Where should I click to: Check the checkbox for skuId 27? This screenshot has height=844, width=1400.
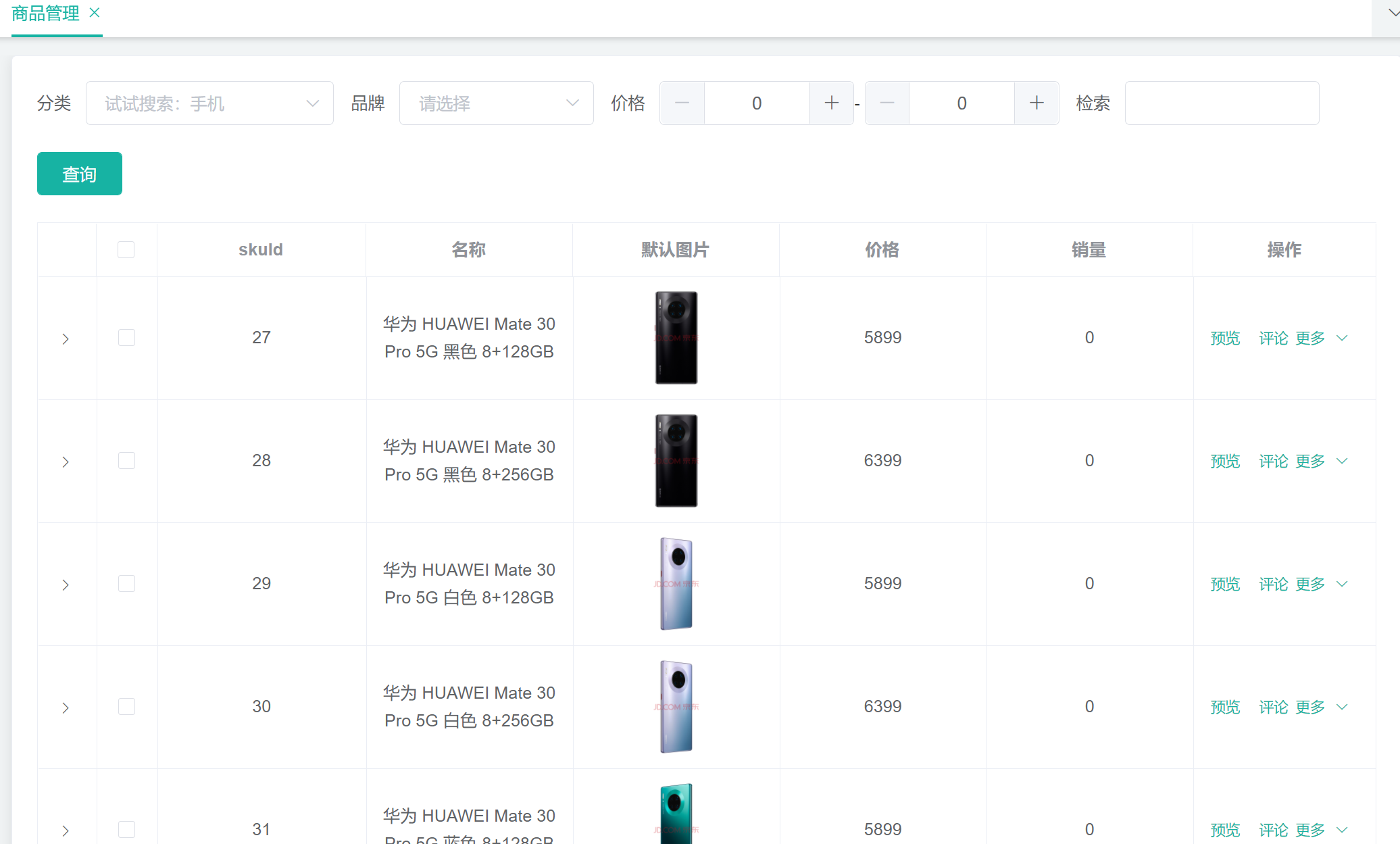coord(126,338)
